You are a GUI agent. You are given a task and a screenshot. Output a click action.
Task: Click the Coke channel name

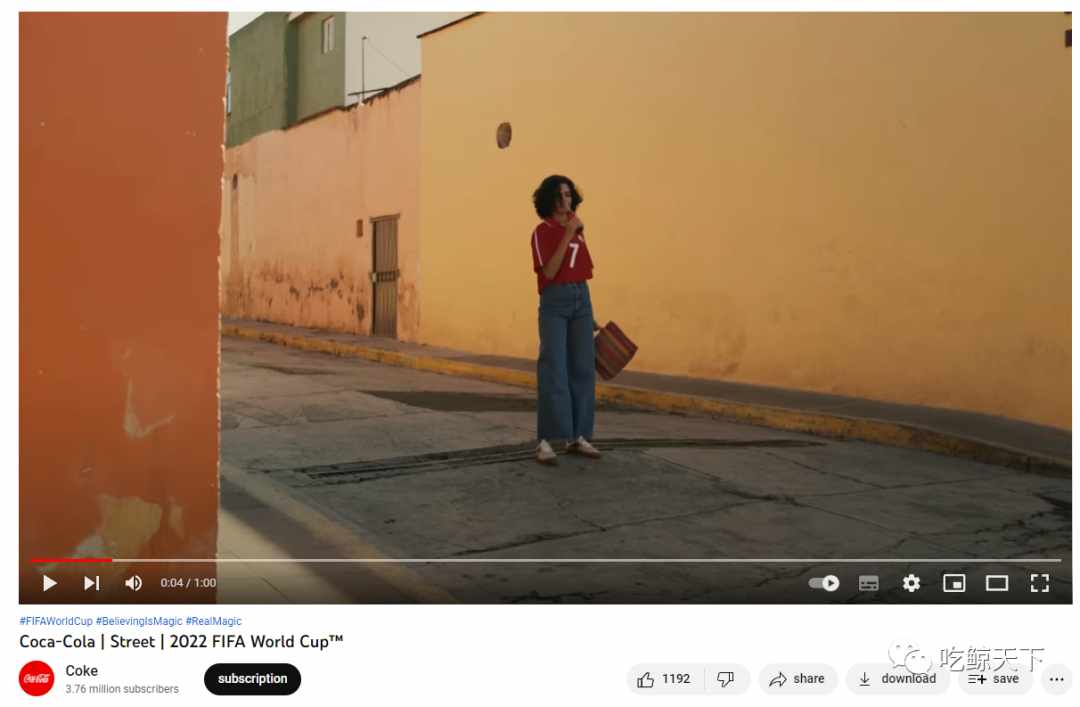(81, 670)
